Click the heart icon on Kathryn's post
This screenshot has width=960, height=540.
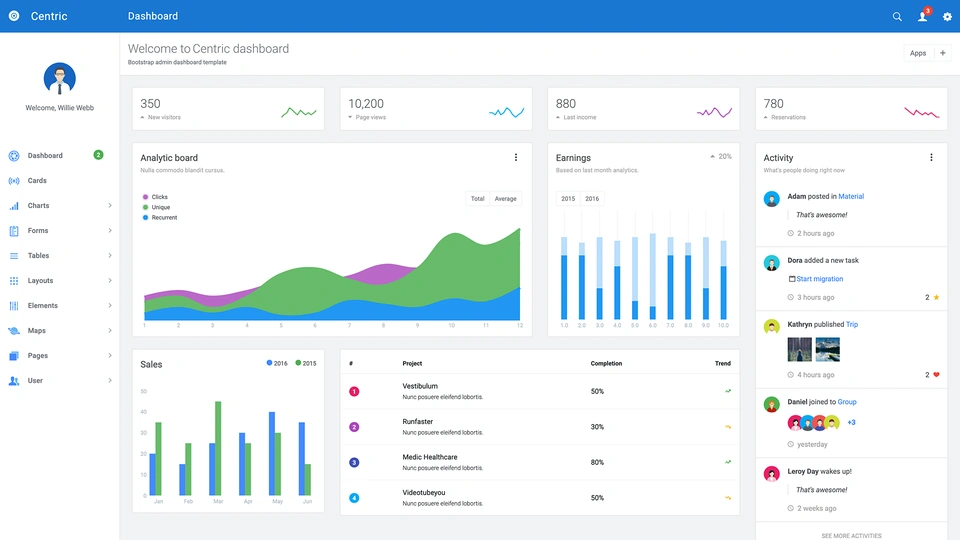936,375
